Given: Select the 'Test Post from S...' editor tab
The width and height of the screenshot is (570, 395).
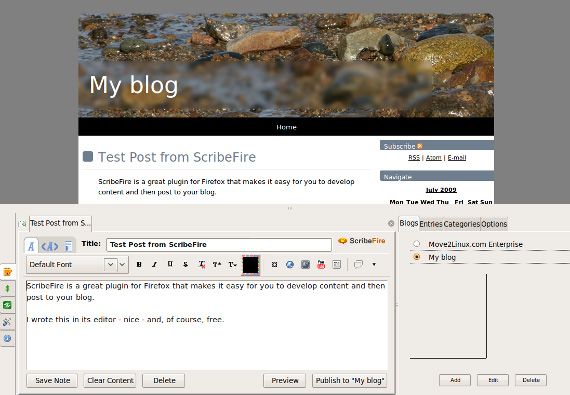Looking at the screenshot, I should 60,223.
